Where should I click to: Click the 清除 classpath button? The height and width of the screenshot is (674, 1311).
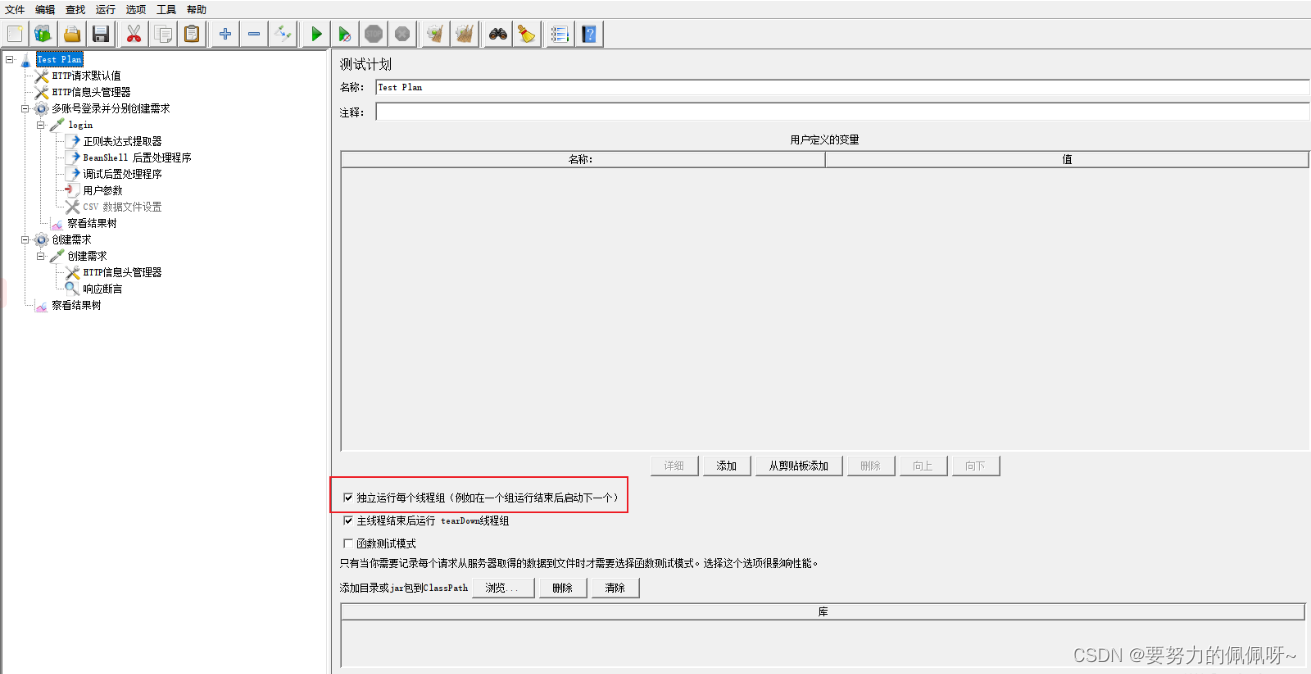[x=615, y=588]
